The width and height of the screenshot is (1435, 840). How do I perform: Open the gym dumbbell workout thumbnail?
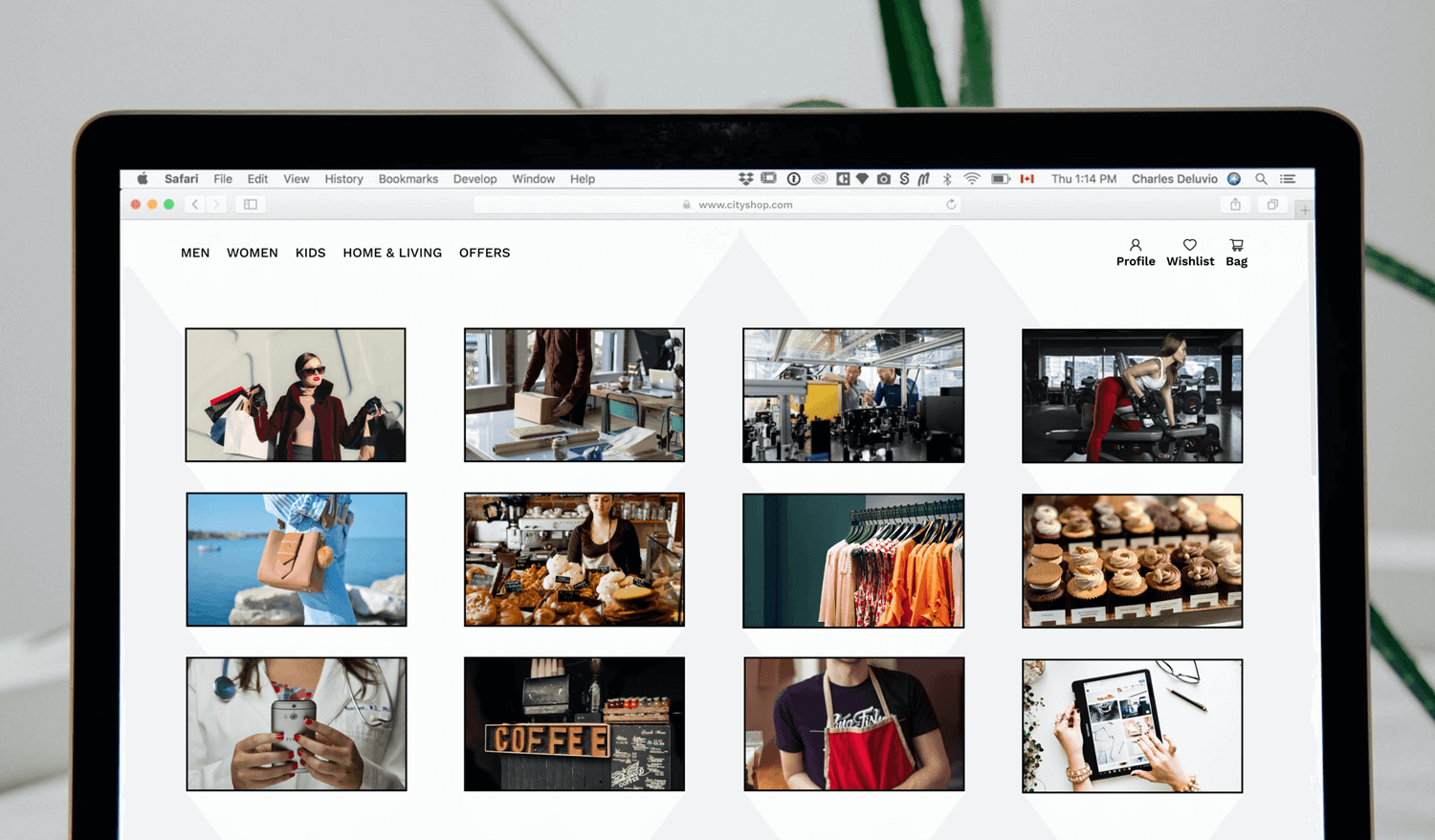point(1133,396)
